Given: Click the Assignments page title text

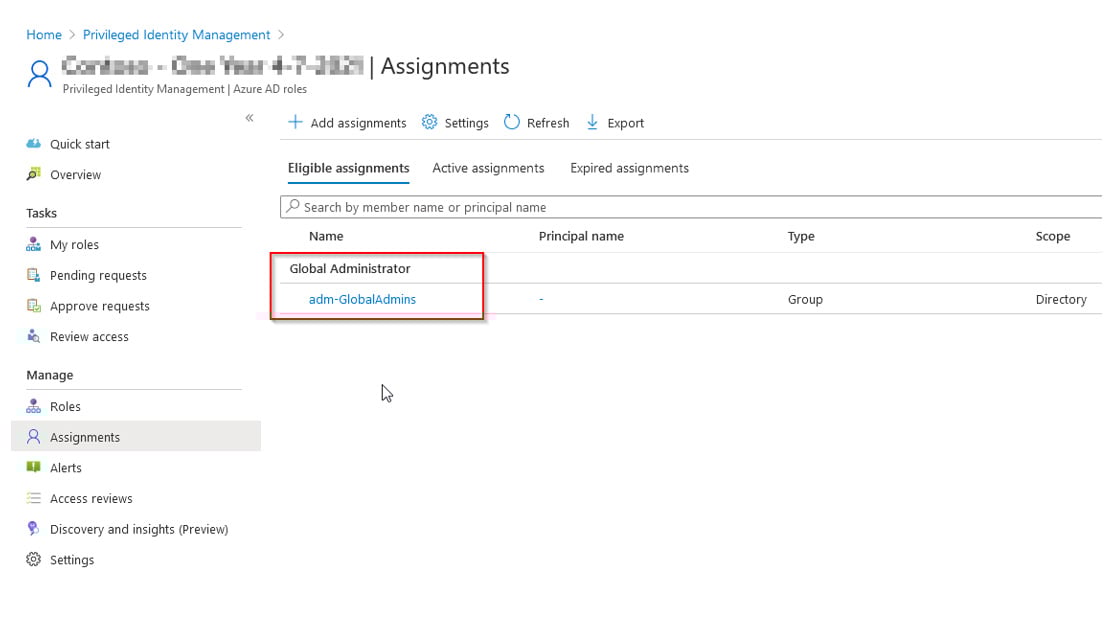Looking at the screenshot, I should pos(445,66).
